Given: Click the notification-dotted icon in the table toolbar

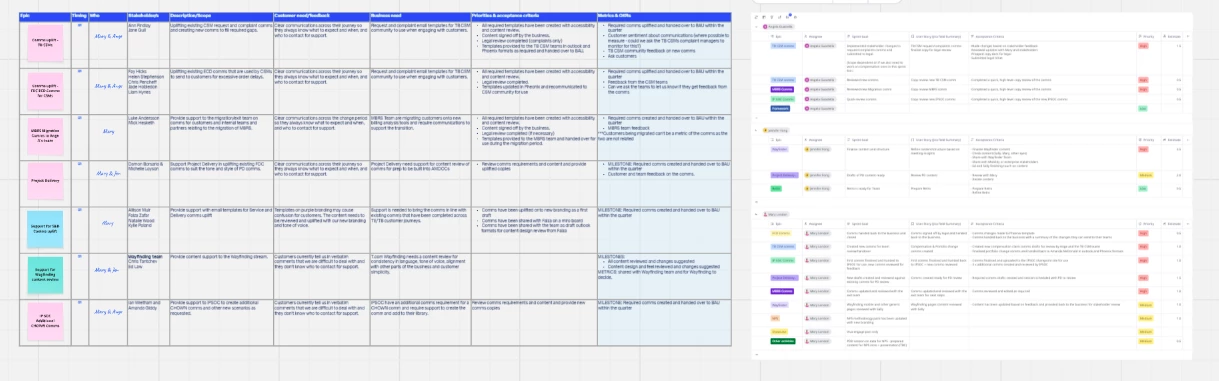Looking at the screenshot, I should [x=788, y=17].
